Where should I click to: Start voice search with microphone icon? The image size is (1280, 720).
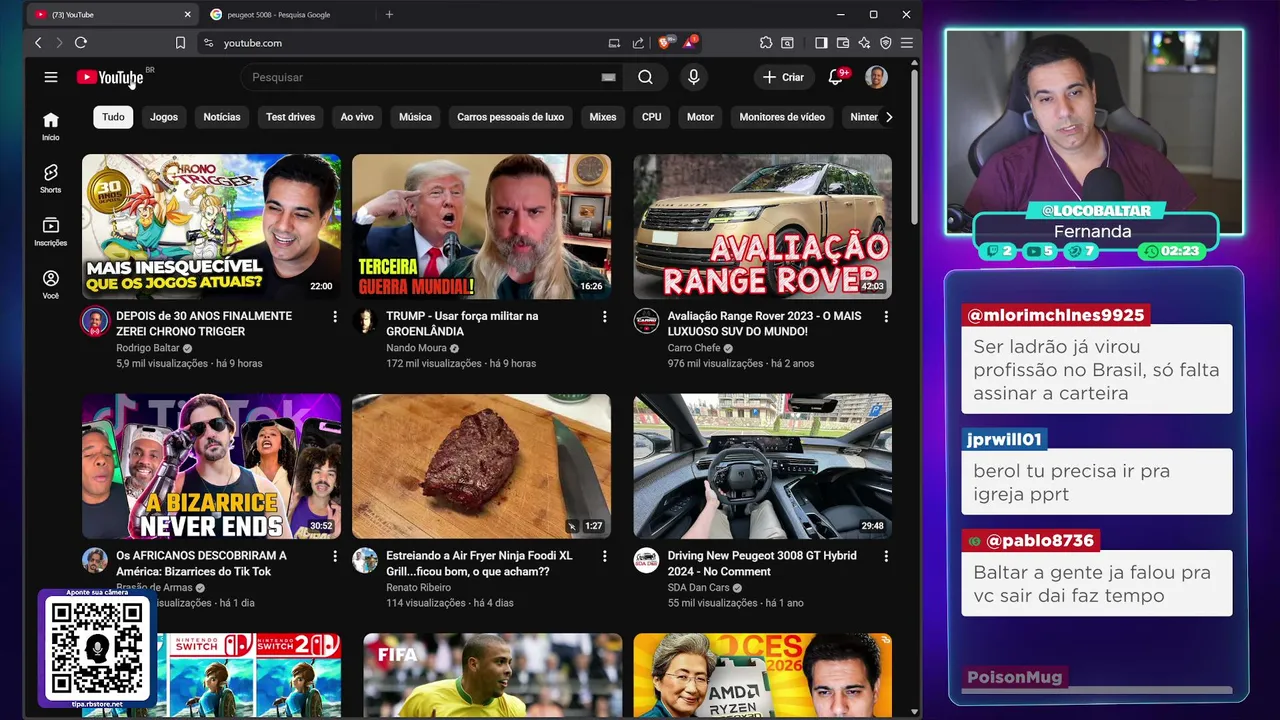pyautogui.click(x=693, y=77)
